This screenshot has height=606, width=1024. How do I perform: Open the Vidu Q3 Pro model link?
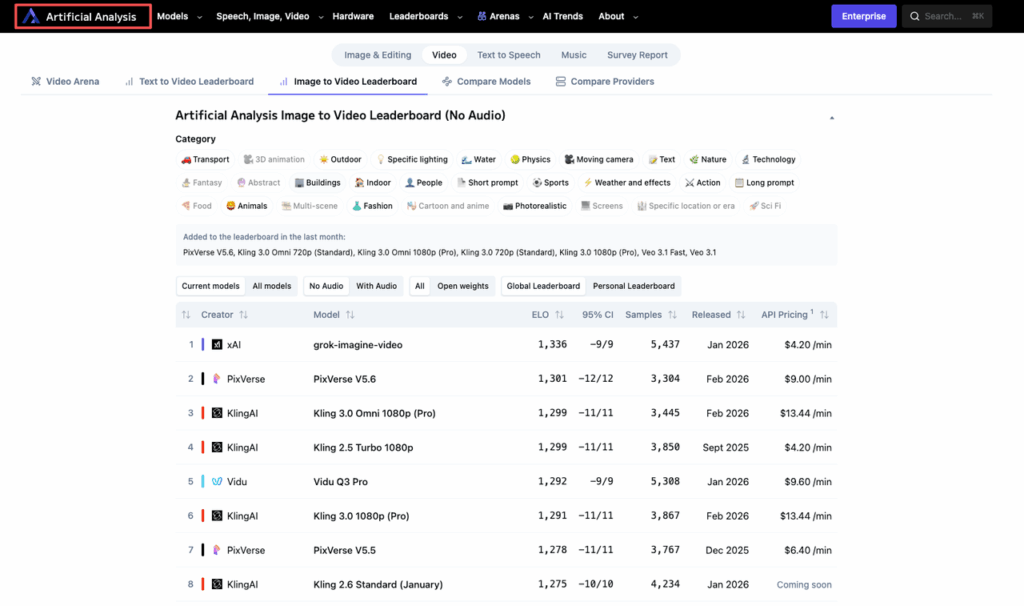tap(340, 482)
